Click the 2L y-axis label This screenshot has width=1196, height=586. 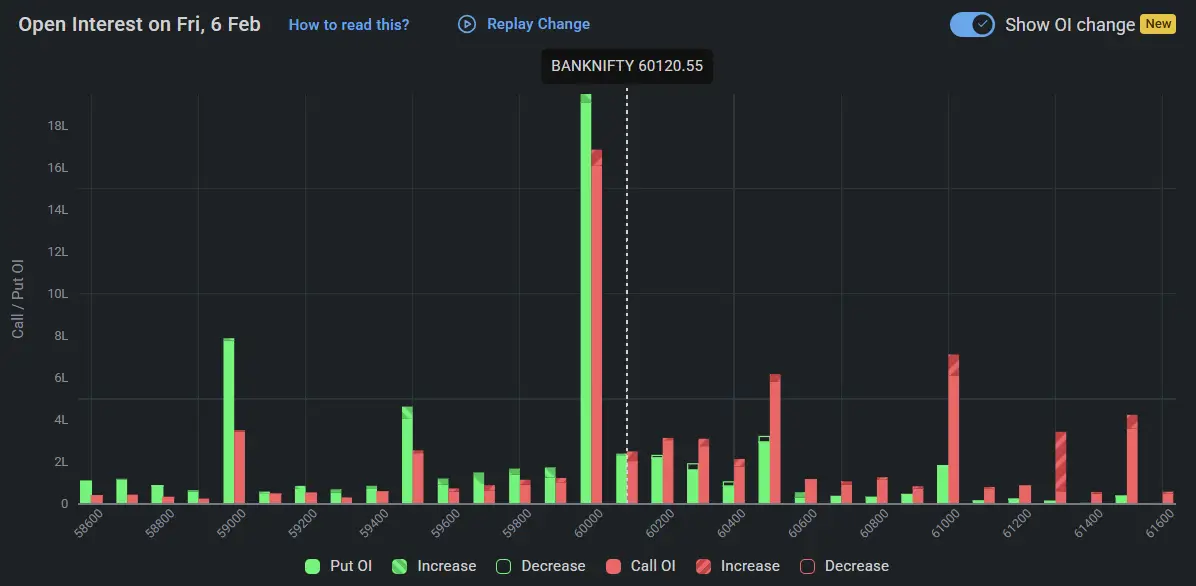(61, 462)
